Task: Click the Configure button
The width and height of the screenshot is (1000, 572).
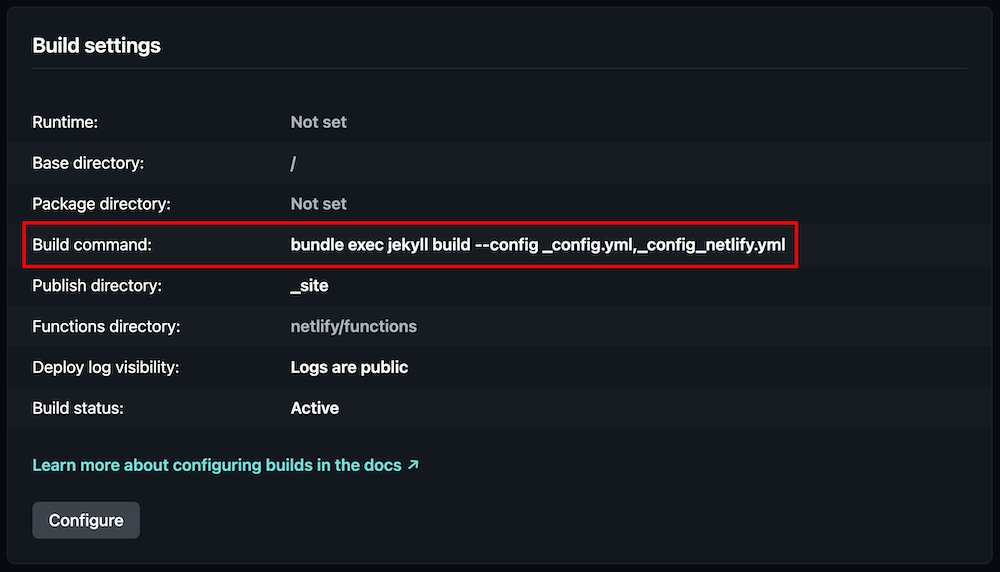Action: tap(86, 520)
